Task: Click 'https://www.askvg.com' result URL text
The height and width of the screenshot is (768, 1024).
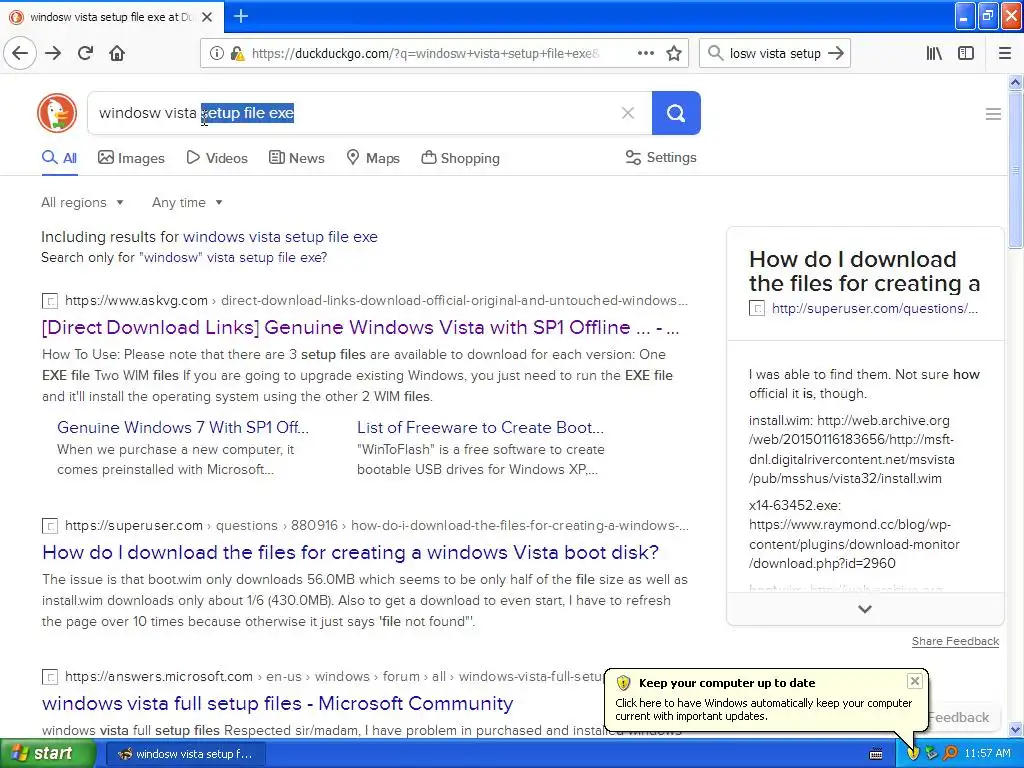Action: 136,300
